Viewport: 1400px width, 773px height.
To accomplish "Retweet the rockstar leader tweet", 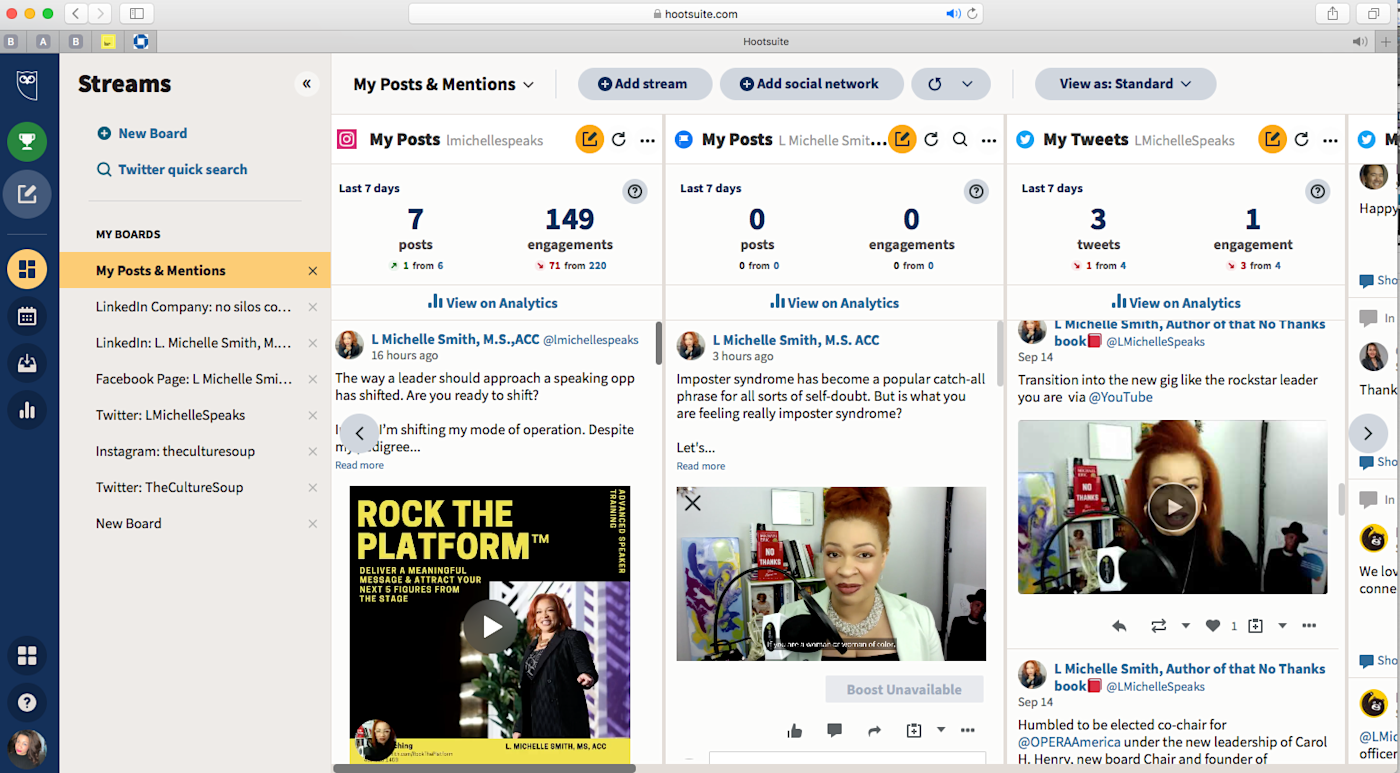I will pyautogui.click(x=1158, y=626).
